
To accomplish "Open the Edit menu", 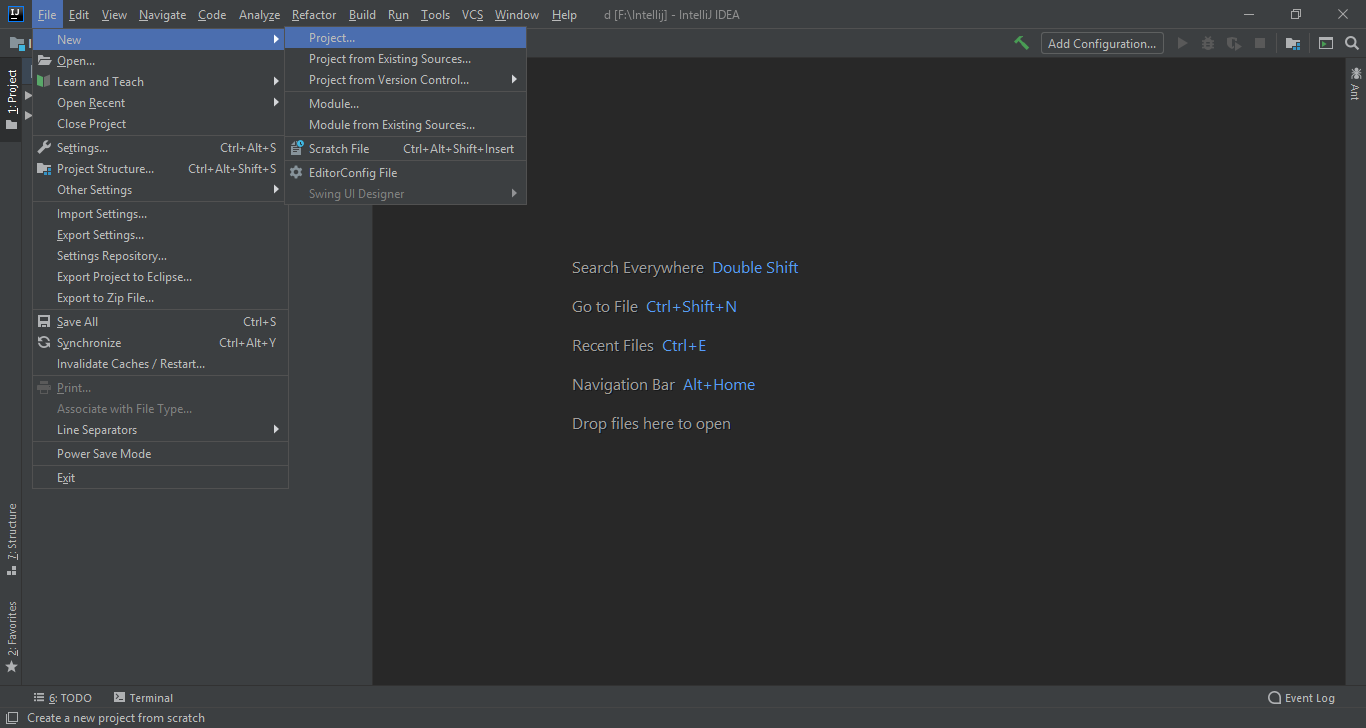I will [x=79, y=15].
